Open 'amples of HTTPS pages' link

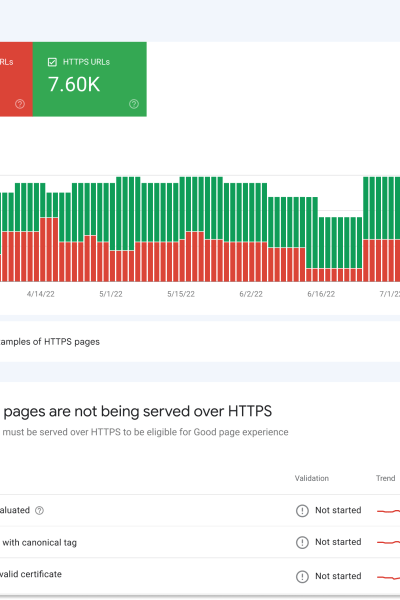(x=50, y=342)
